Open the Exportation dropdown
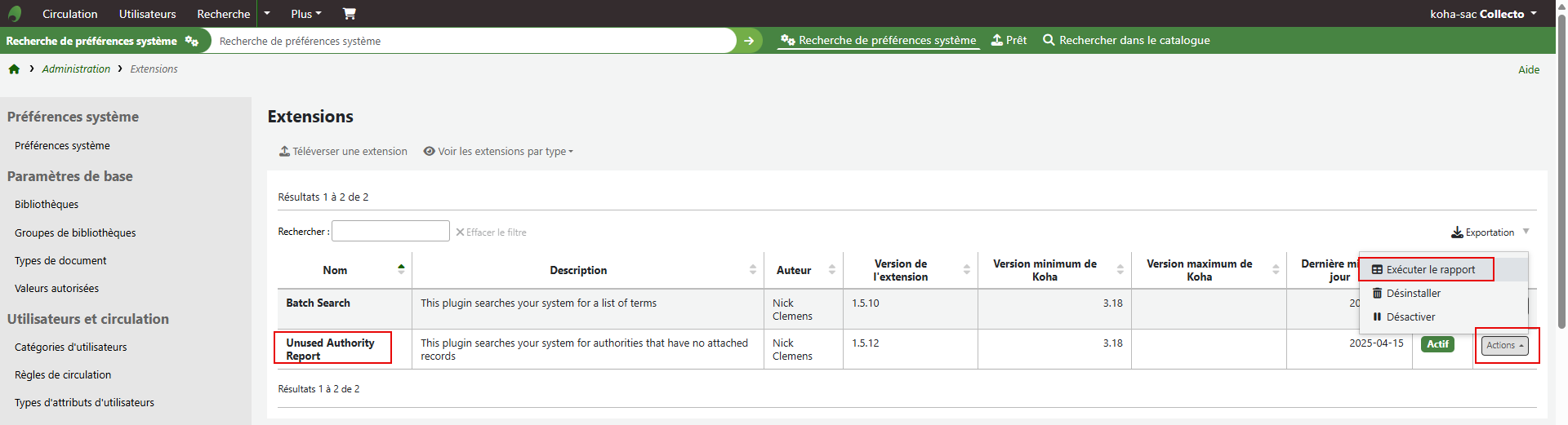1568x425 pixels. pos(1489,232)
